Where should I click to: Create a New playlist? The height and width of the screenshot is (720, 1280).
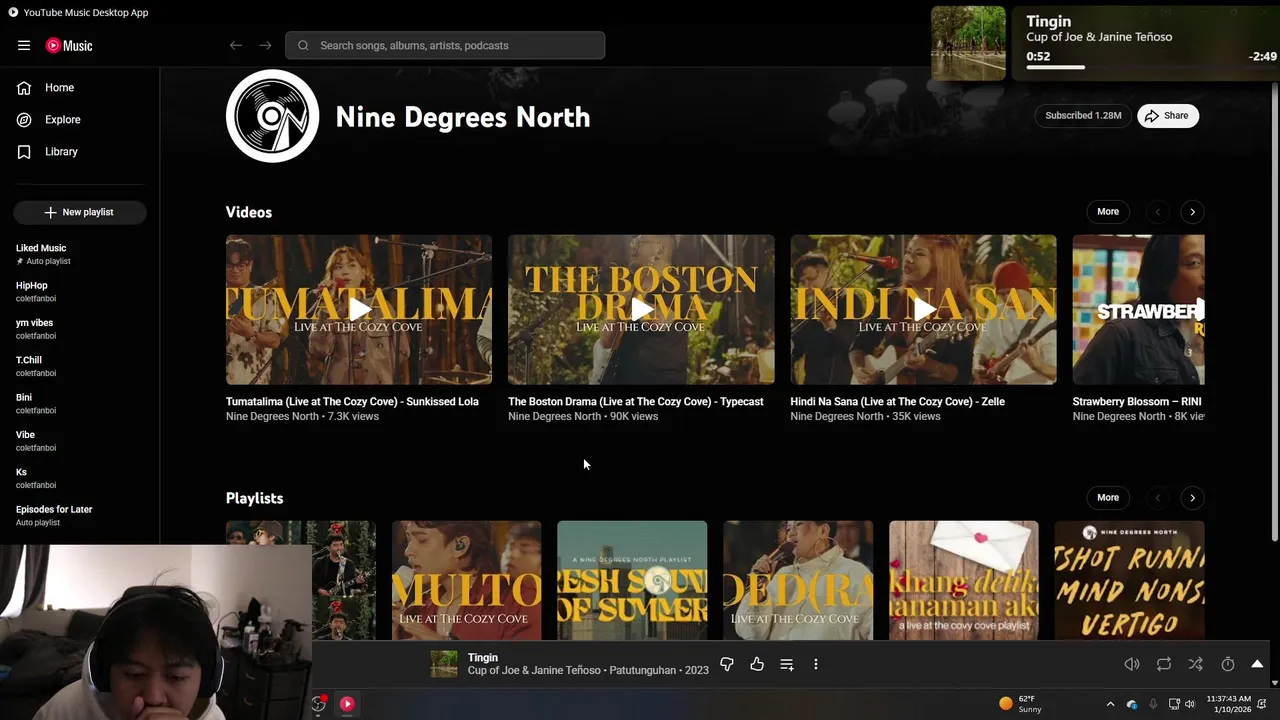coord(80,212)
